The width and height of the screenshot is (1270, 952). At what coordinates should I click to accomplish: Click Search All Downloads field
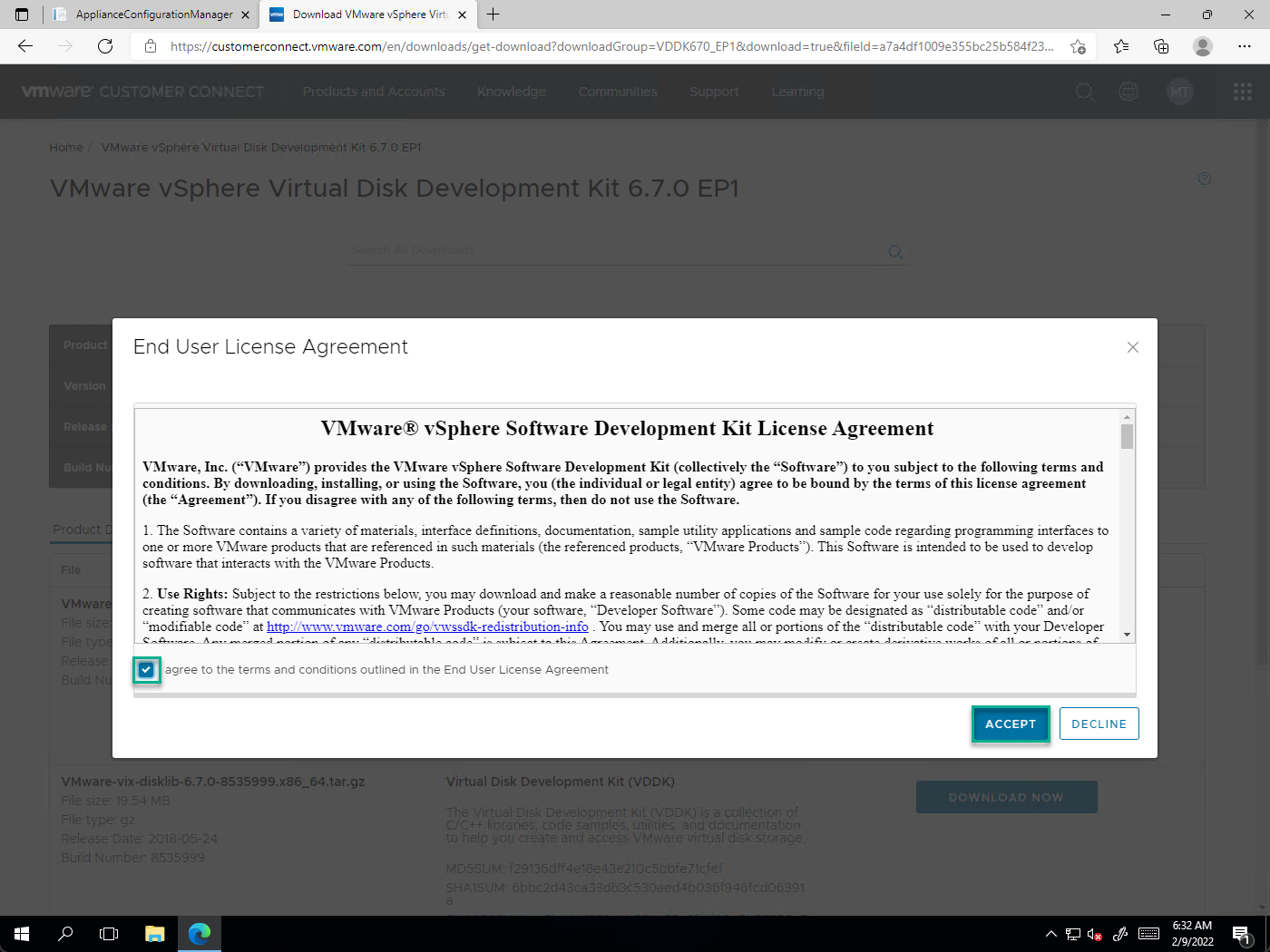pos(617,250)
